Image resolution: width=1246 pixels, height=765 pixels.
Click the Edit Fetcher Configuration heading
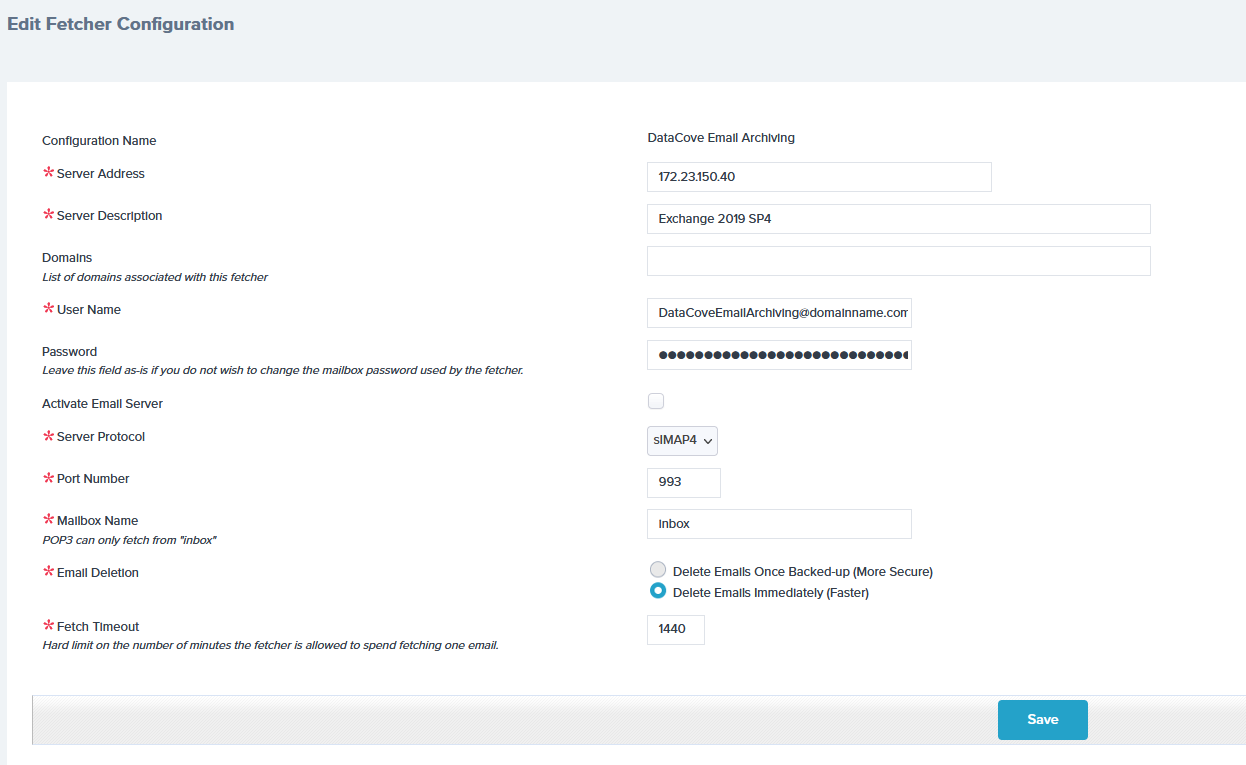click(121, 24)
